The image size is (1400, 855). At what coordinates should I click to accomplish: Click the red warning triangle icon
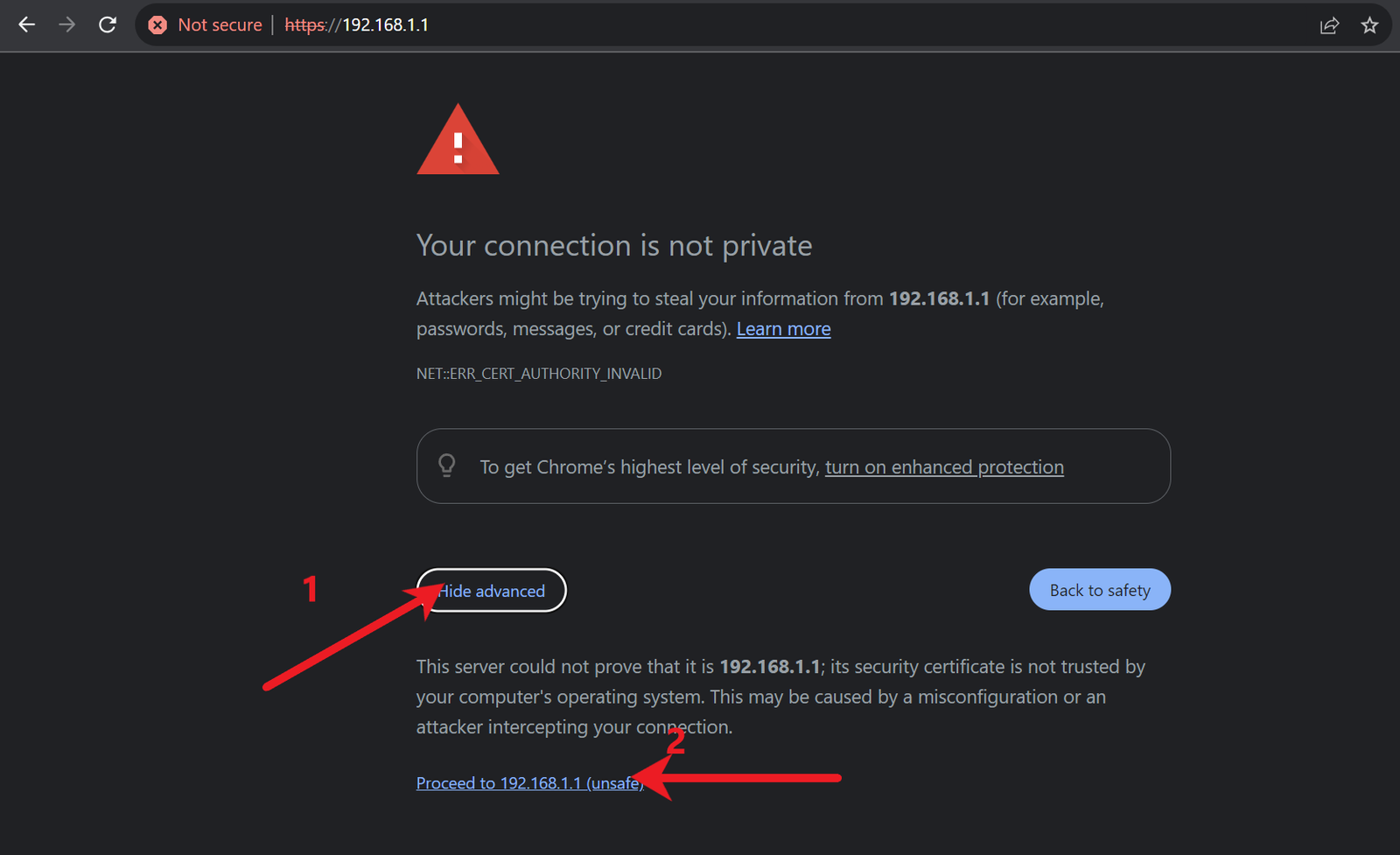pos(458,141)
